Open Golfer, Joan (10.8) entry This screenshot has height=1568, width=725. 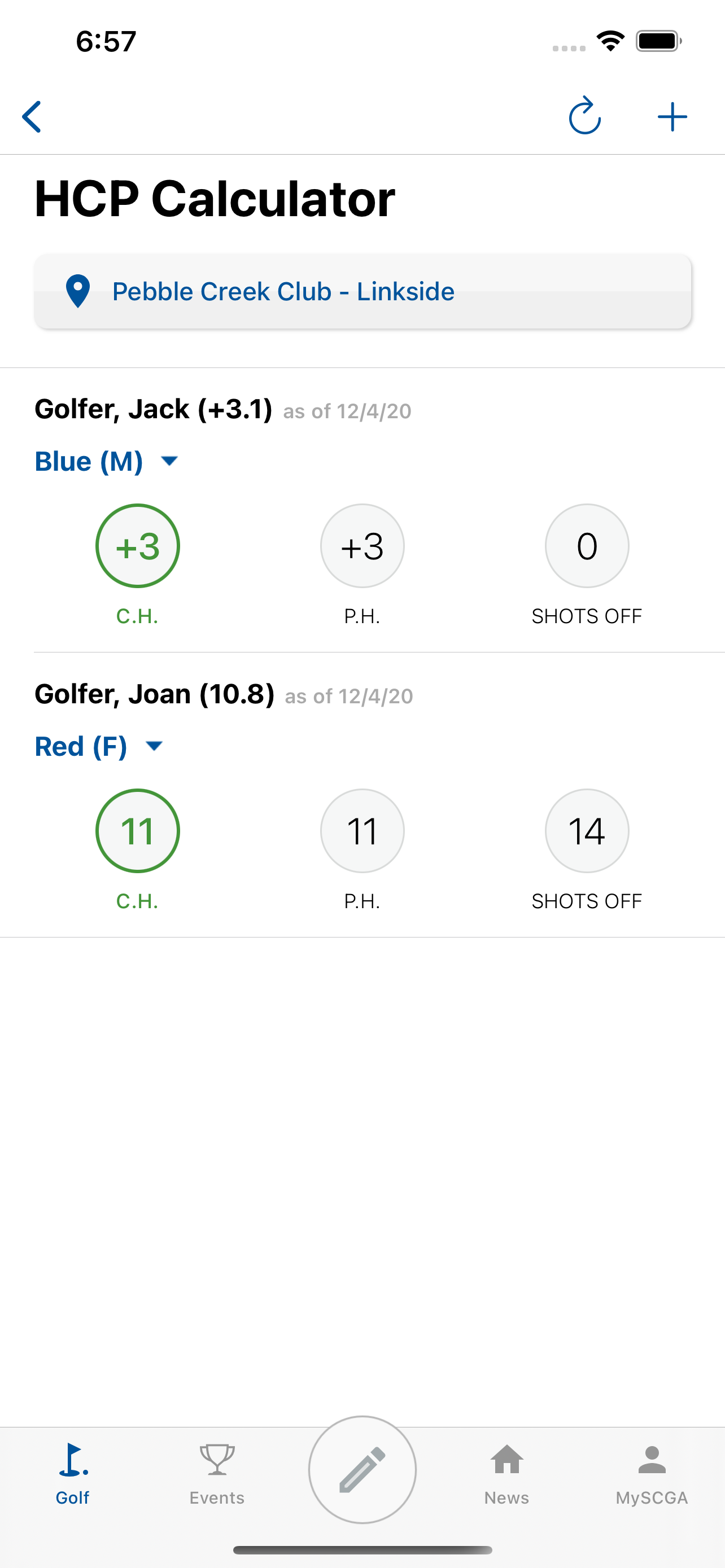(x=155, y=694)
